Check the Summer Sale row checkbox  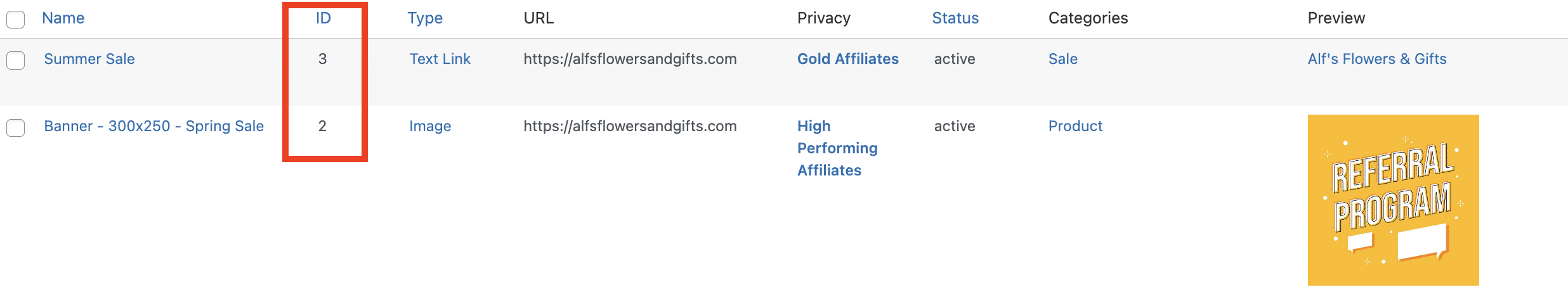tap(16, 61)
